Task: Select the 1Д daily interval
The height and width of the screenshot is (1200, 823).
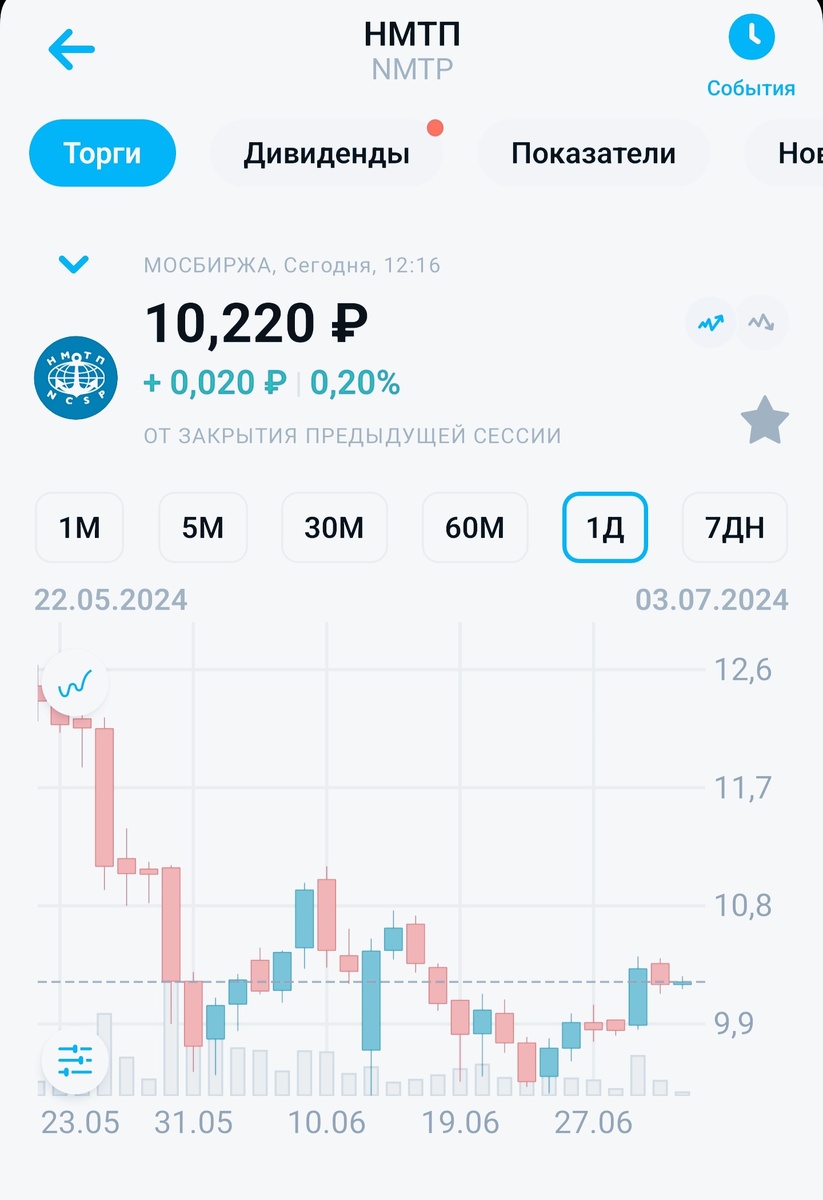Action: (605, 527)
